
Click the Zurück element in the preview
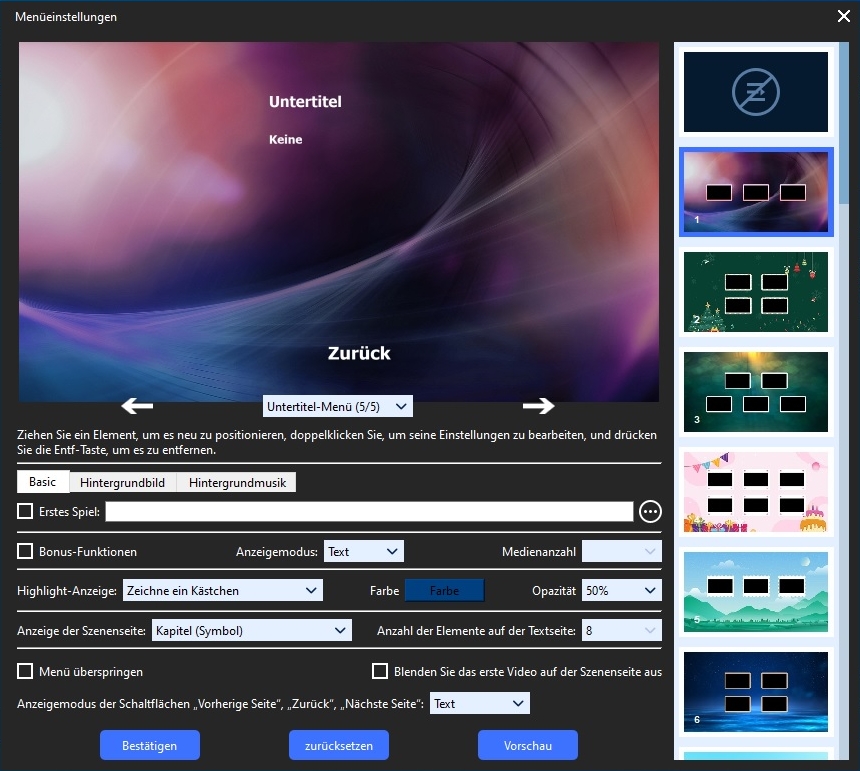pyautogui.click(x=359, y=353)
